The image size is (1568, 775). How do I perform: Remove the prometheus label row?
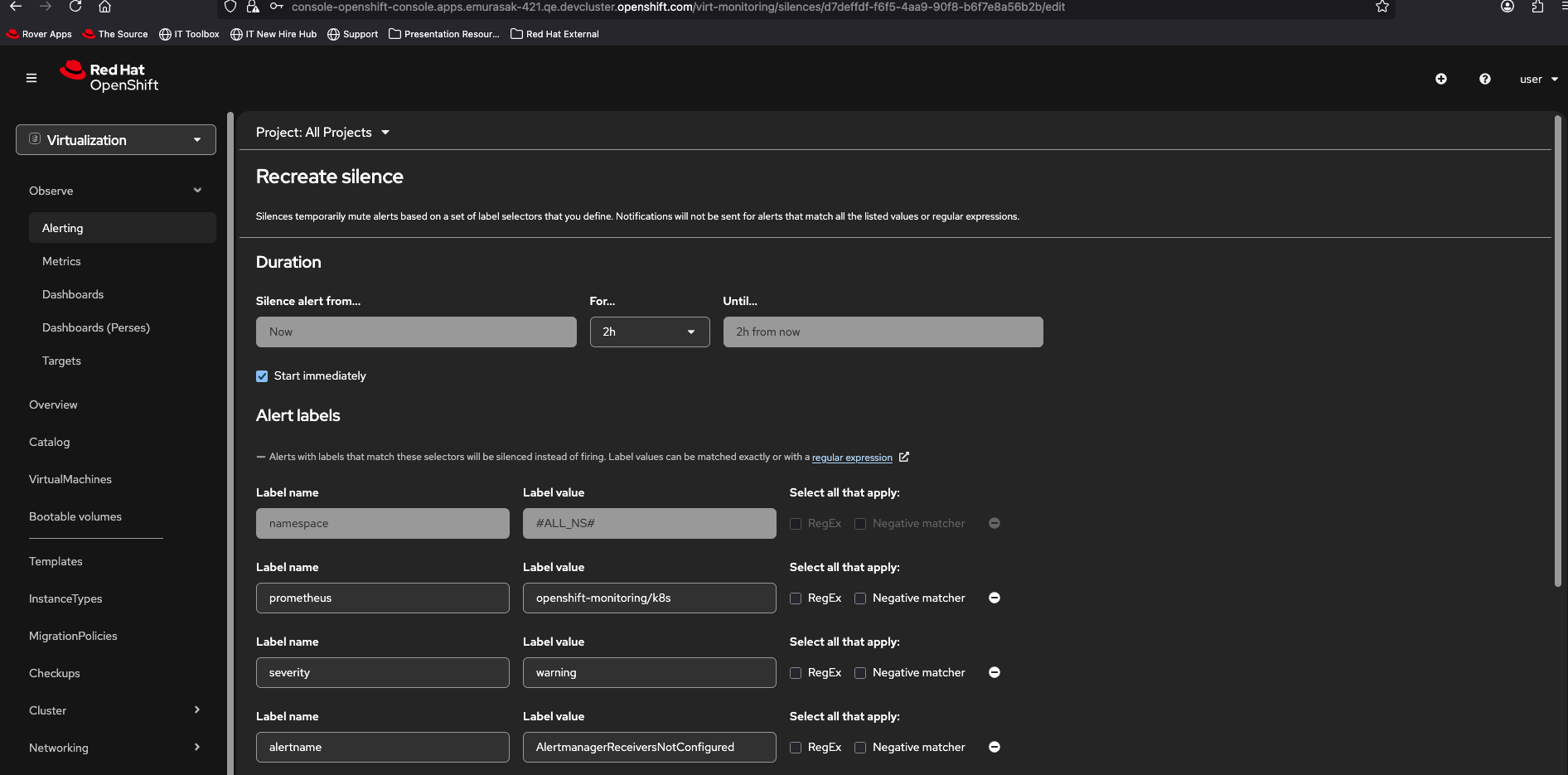[995, 598]
